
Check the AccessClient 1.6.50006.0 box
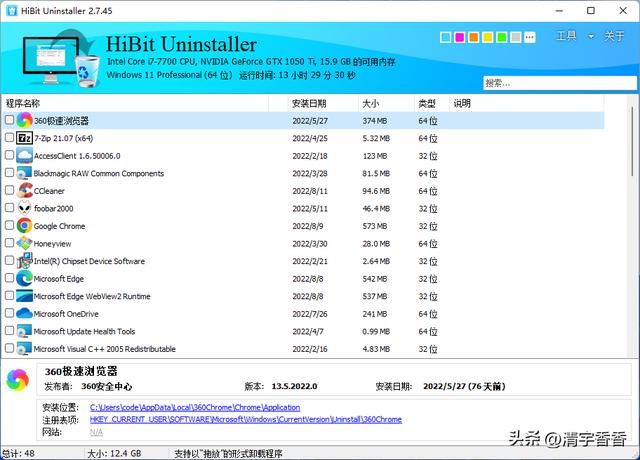click(x=9, y=155)
